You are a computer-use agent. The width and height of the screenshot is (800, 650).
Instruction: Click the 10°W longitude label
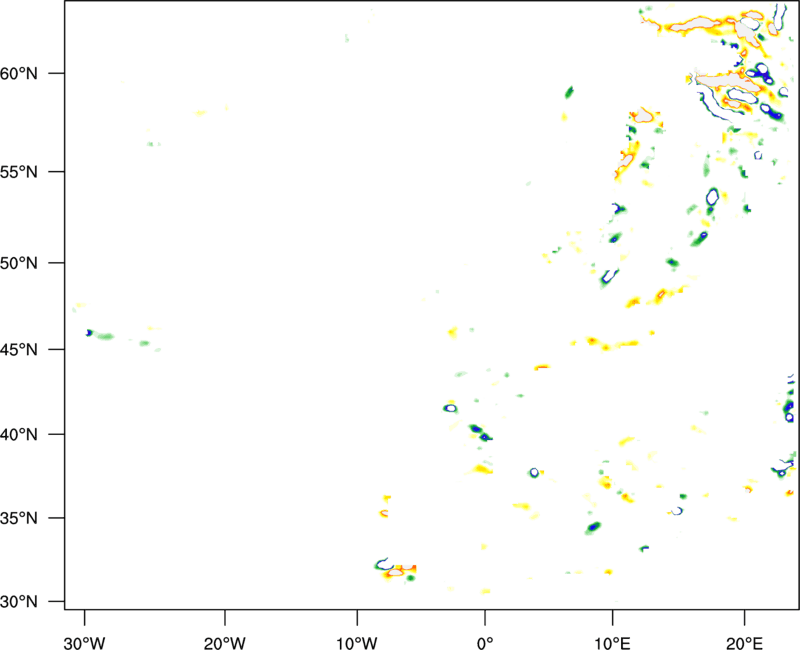click(357, 643)
